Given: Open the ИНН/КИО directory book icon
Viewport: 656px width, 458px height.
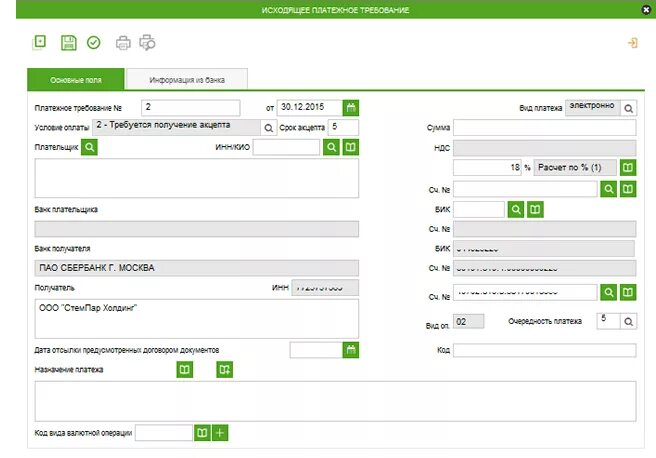Looking at the screenshot, I should [x=351, y=147].
